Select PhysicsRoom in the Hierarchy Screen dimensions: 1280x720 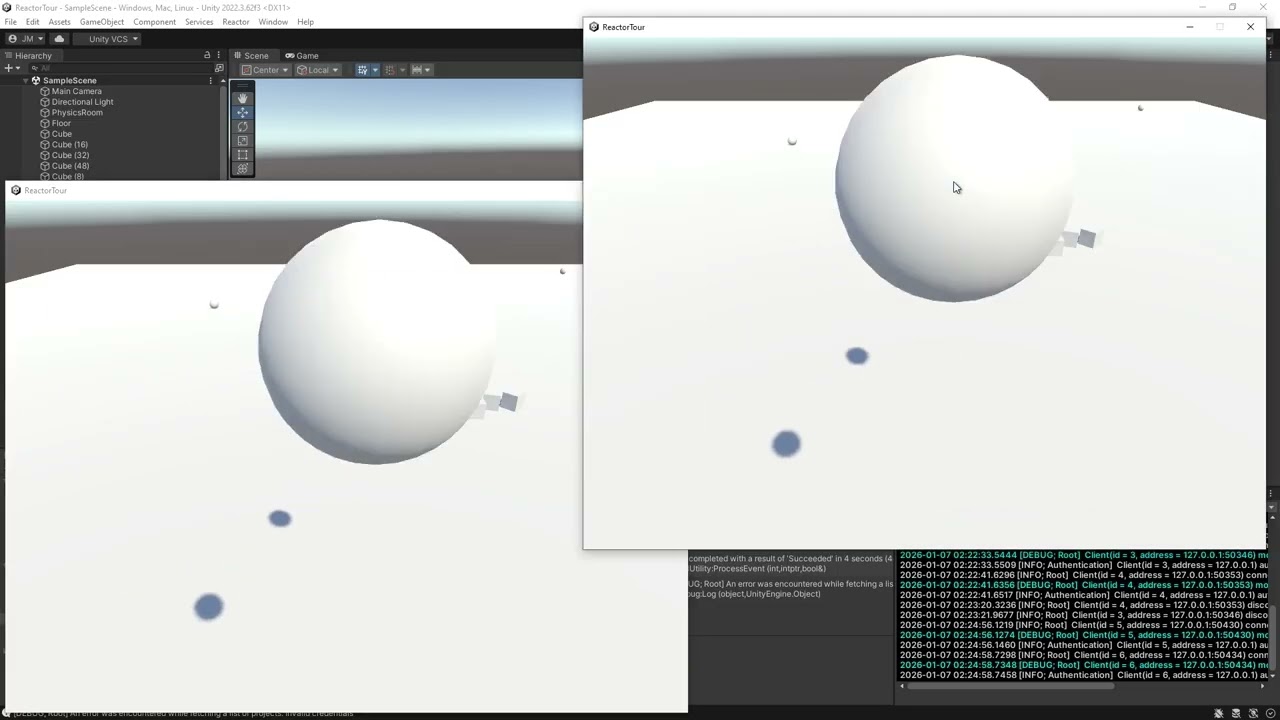(x=77, y=113)
